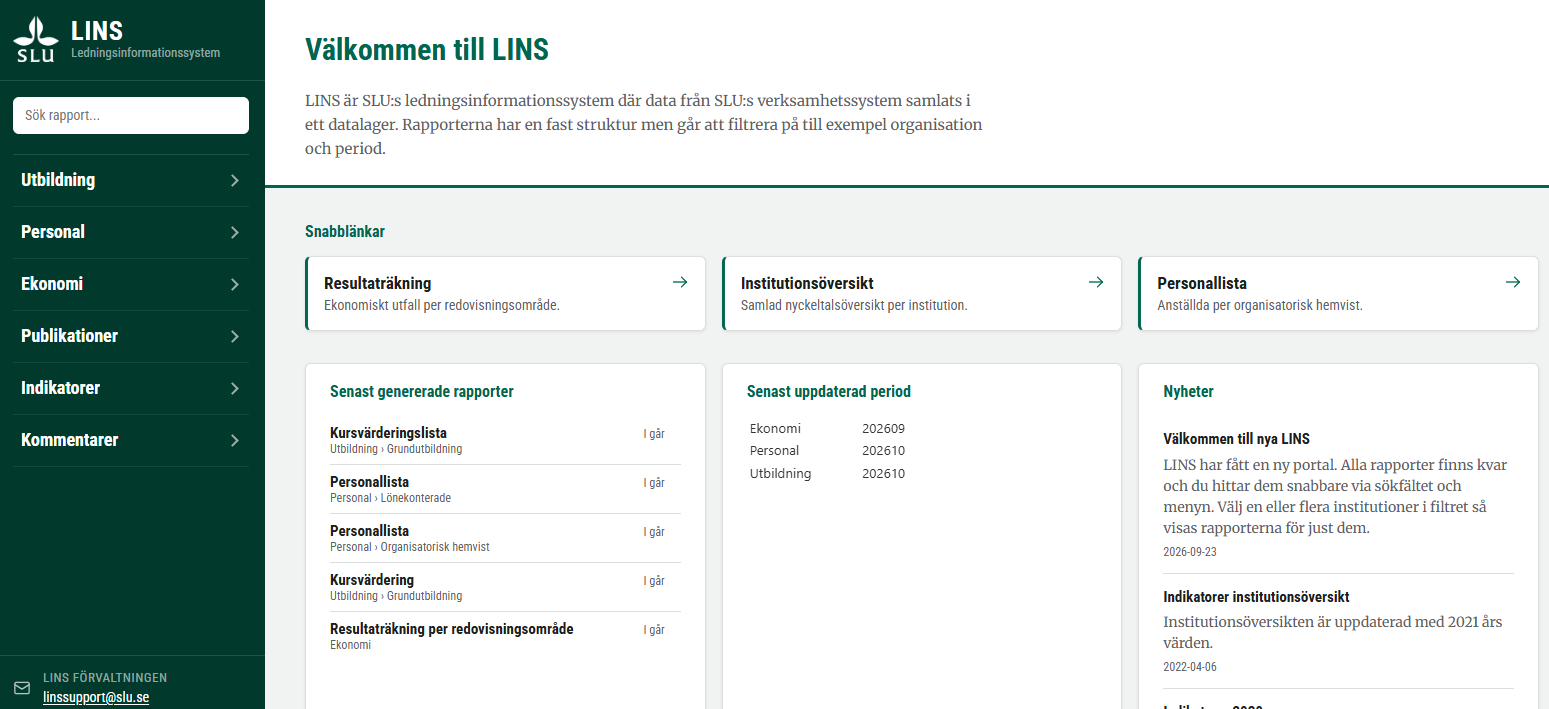Click the 'LINS FÖRVALTNINGEN' footer label
The width and height of the screenshot is (1549, 709).
coord(105,678)
